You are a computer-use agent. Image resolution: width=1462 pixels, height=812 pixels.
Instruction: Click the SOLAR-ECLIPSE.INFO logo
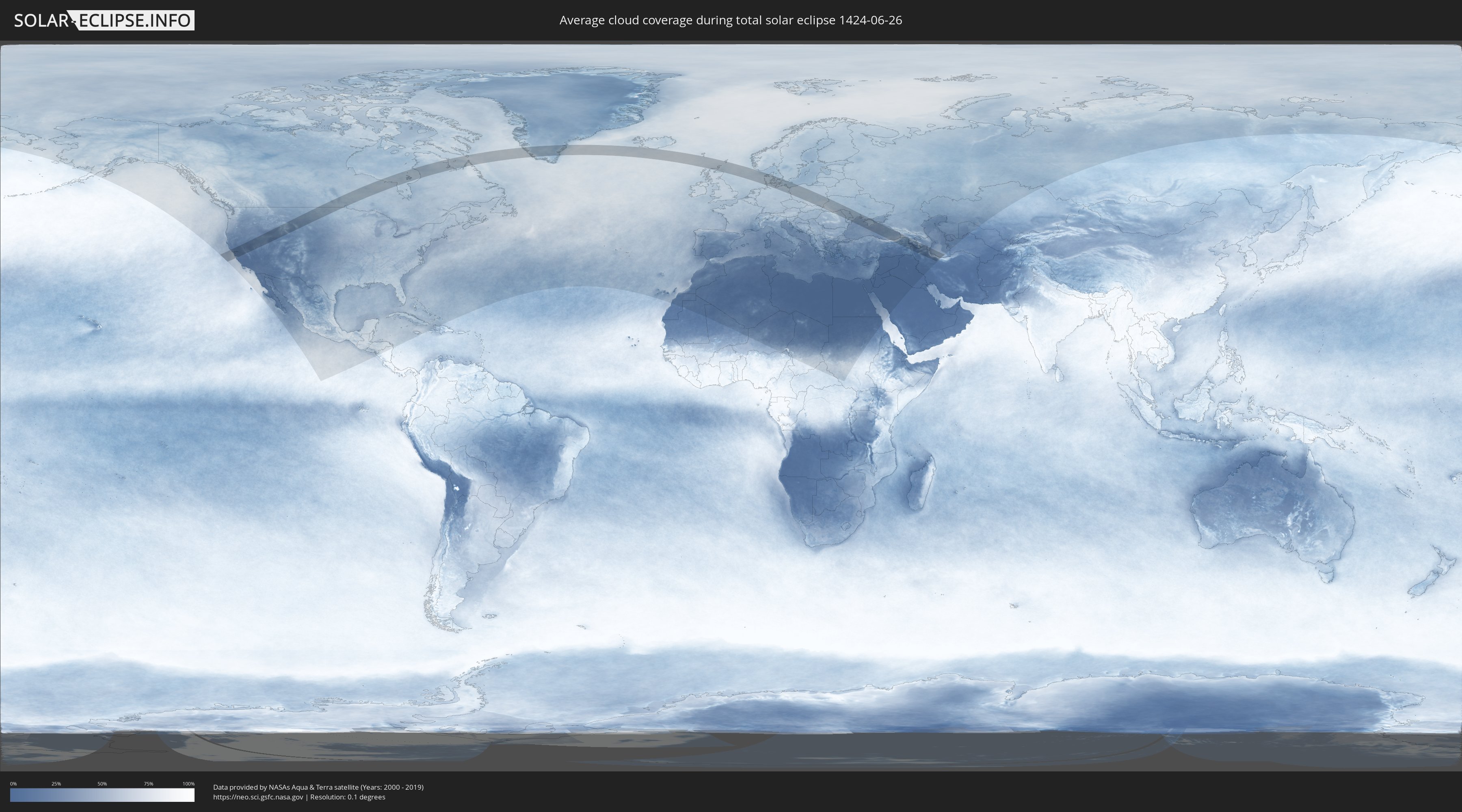click(x=104, y=20)
